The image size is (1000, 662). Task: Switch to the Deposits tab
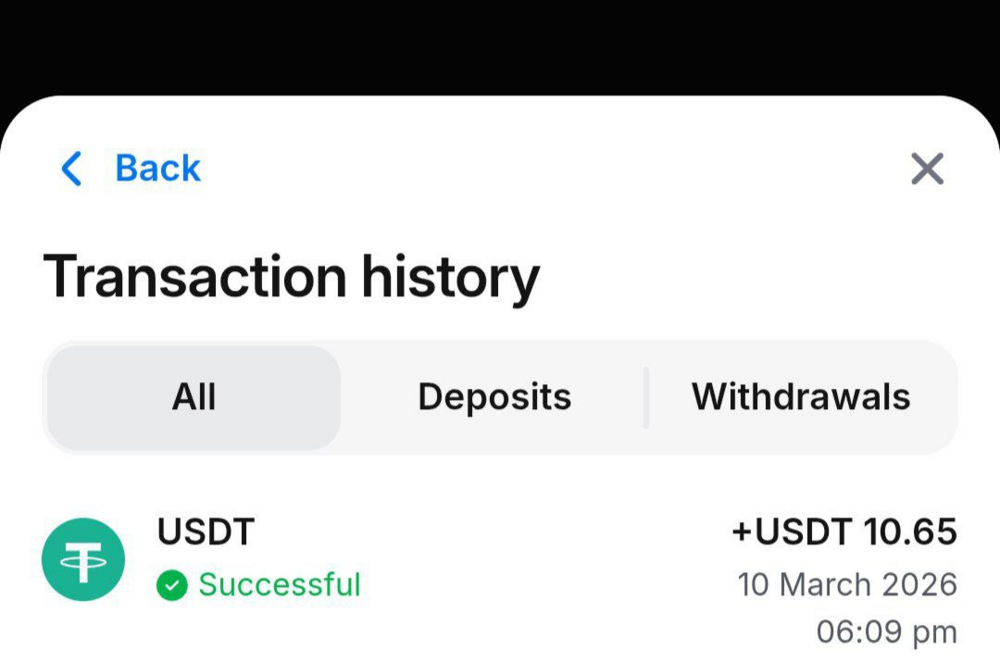[494, 397]
